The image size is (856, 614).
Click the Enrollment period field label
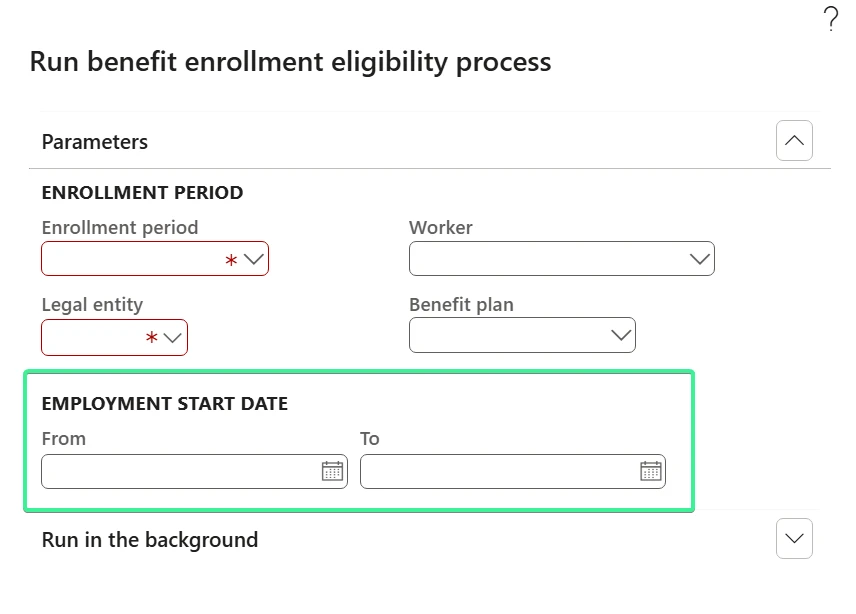(x=120, y=228)
